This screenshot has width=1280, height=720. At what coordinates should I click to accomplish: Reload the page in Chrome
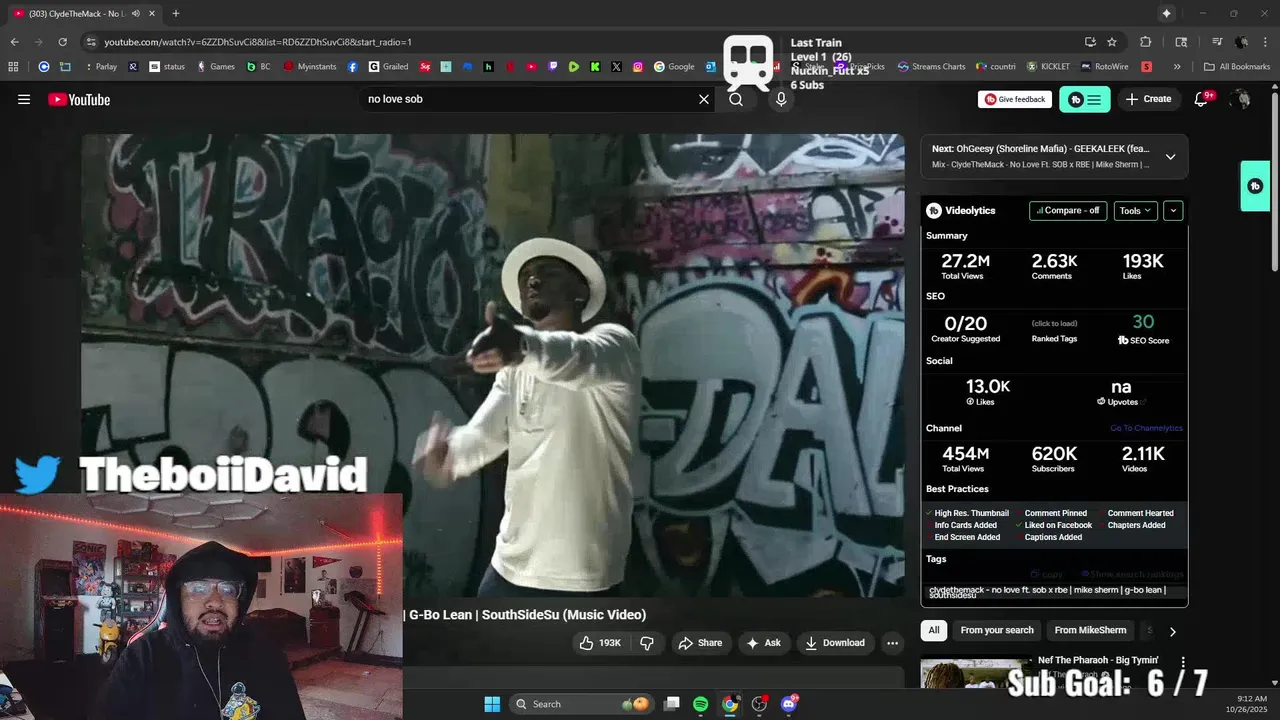point(62,42)
